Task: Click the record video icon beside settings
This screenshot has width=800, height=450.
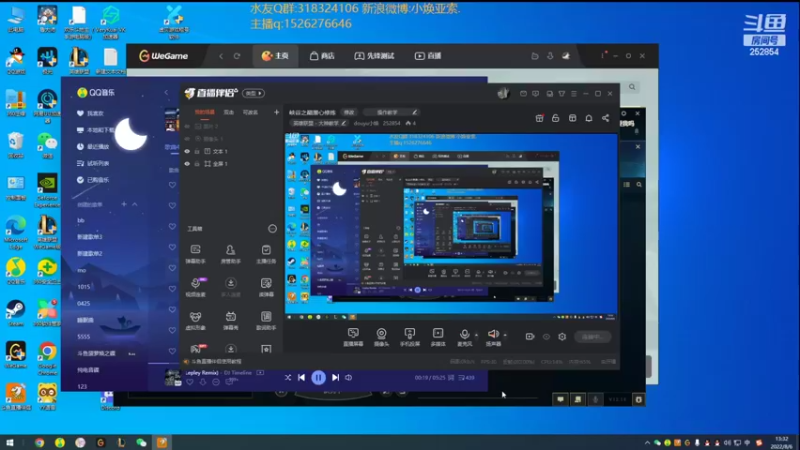Action: pyautogui.click(x=530, y=337)
